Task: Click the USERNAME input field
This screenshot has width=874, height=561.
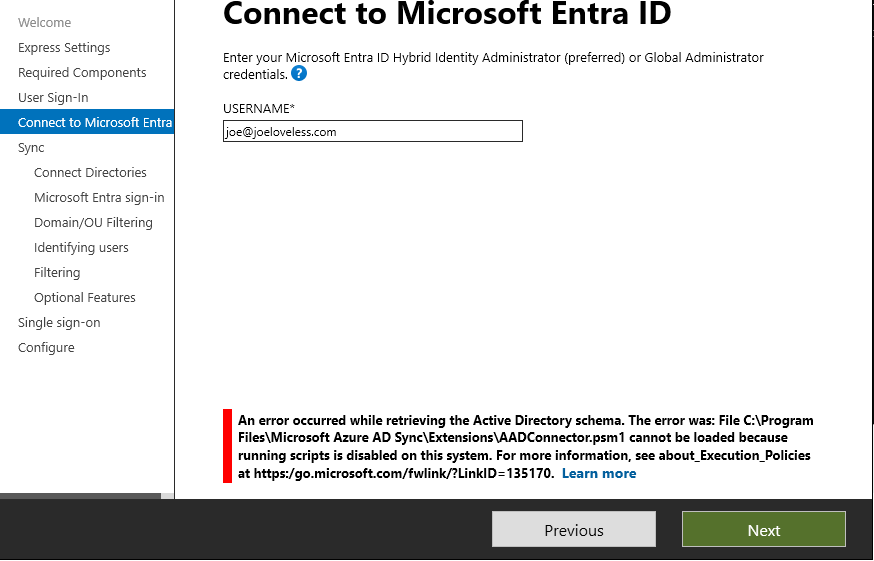Action: [x=372, y=131]
